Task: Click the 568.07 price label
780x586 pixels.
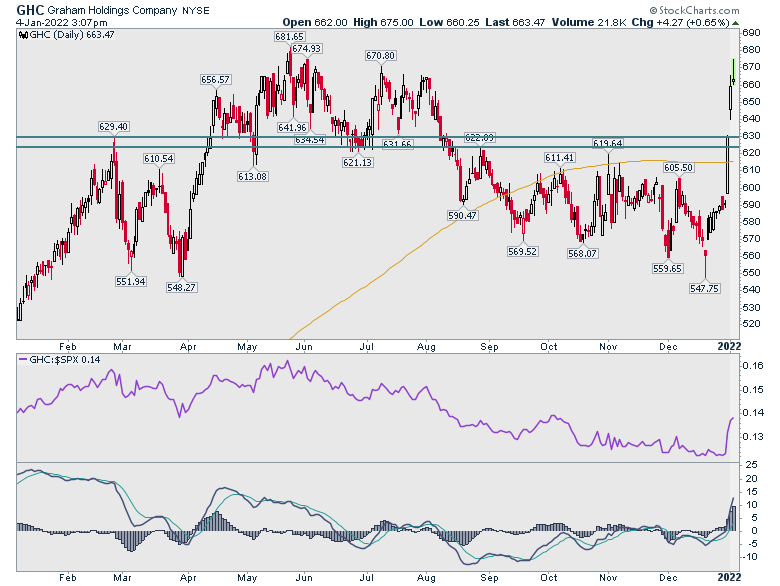Action: (583, 254)
